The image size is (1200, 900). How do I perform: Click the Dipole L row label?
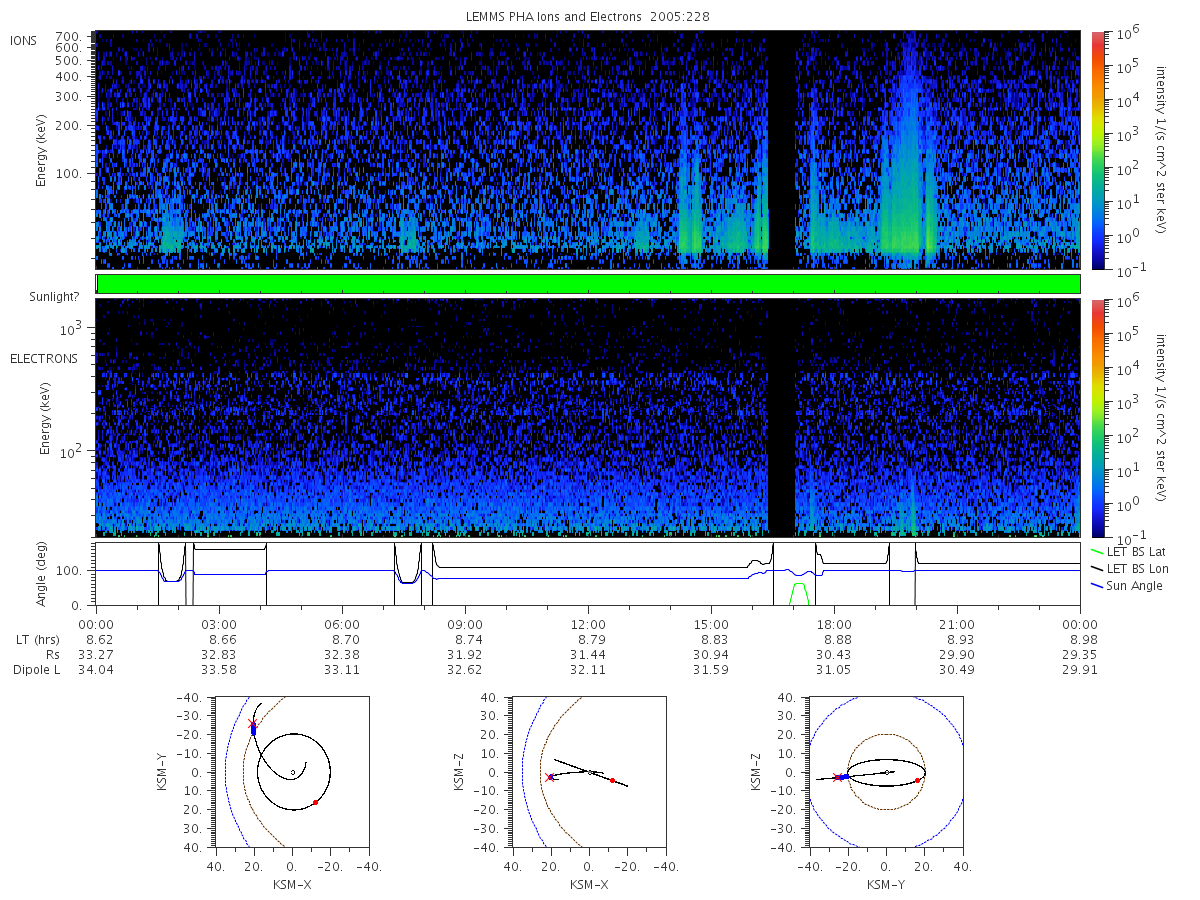36,670
